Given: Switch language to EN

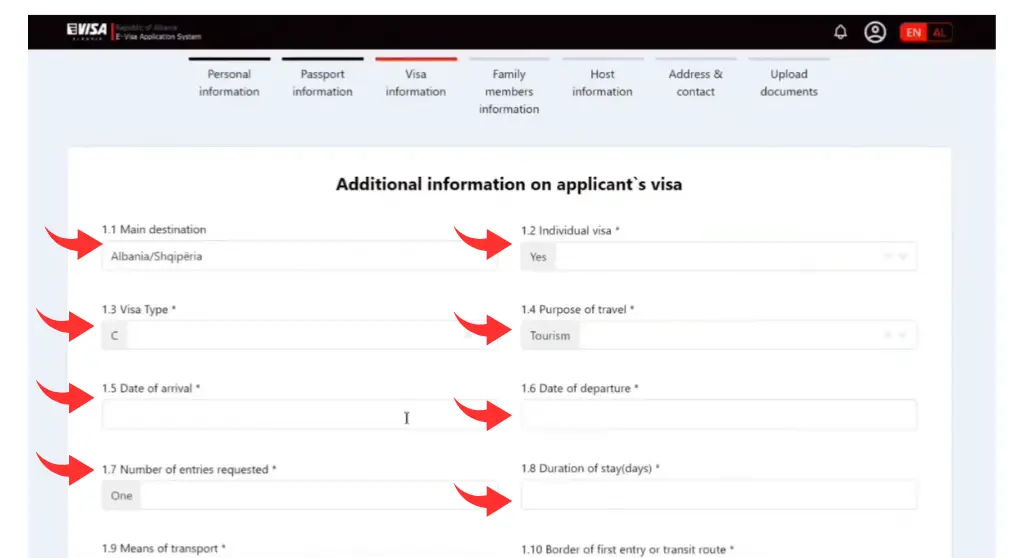Looking at the screenshot, I should click(x=913, y=32).
